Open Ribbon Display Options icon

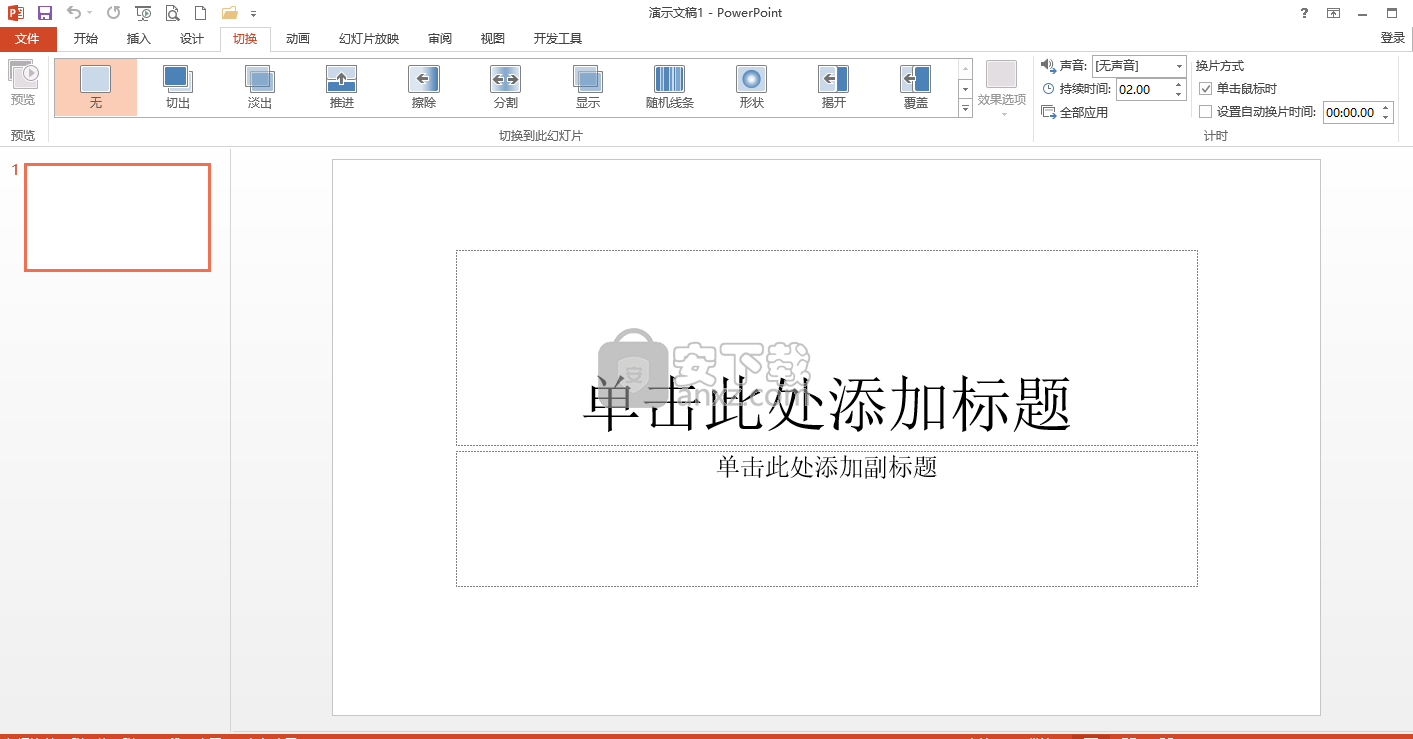tap(1333, 13)
